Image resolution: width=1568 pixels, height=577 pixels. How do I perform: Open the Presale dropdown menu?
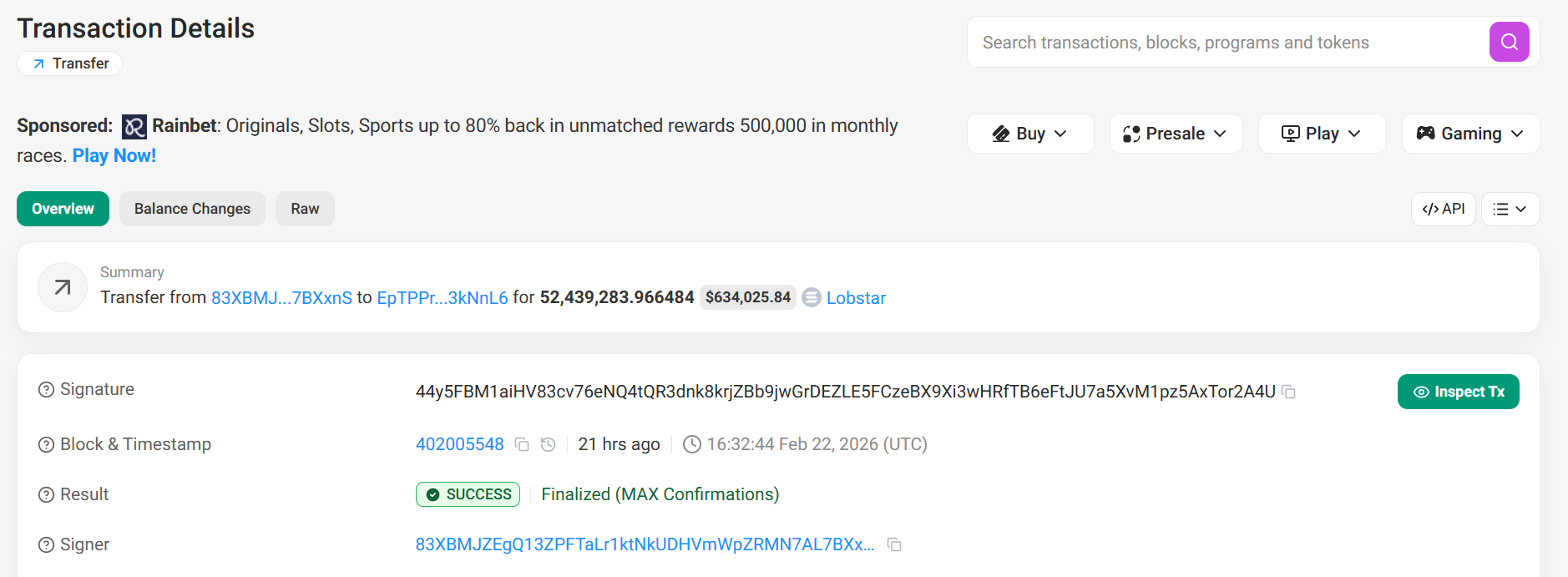click(x=1176, y=134)
